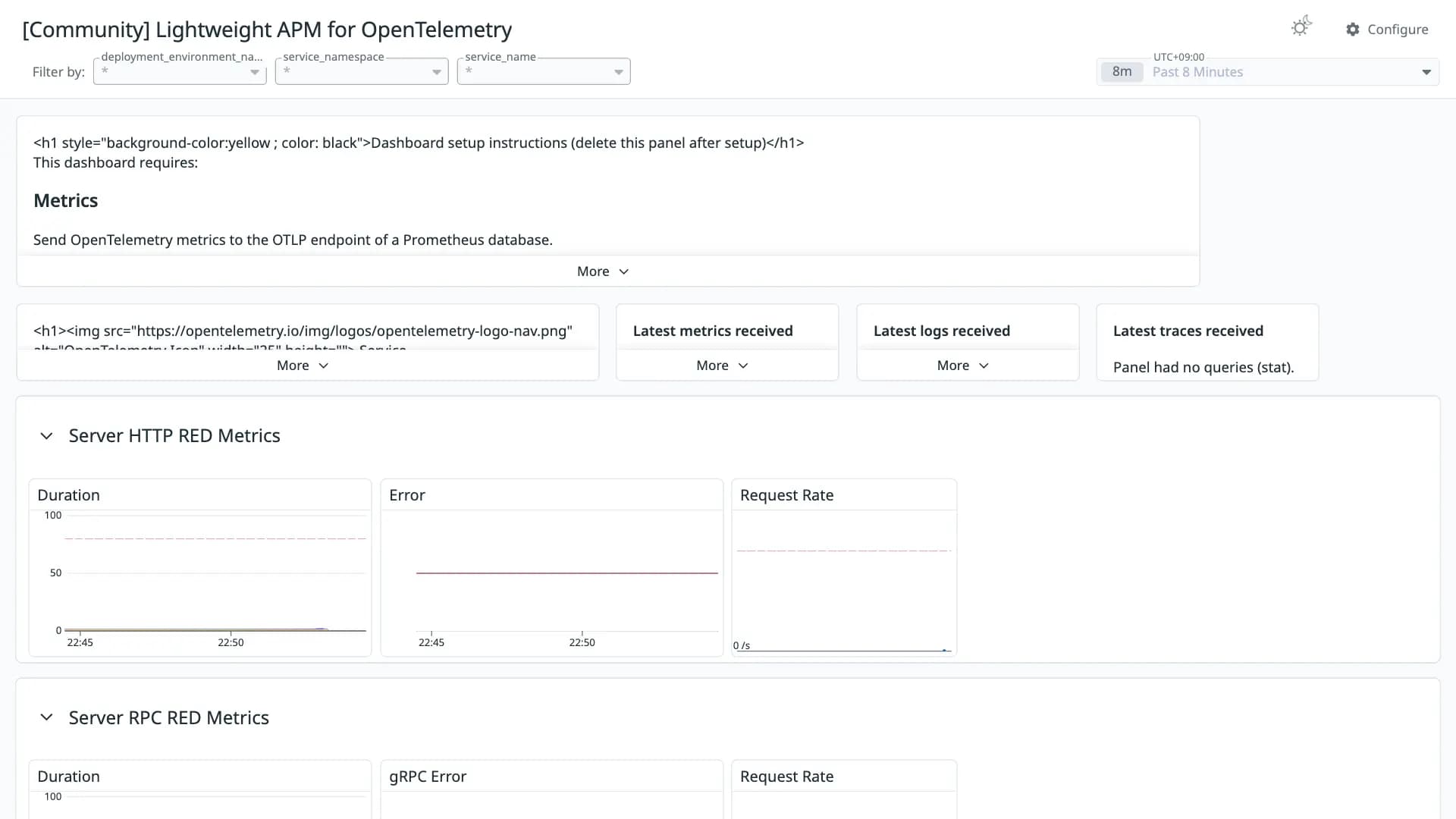This screenshot has width=1456, height=819.
Task: Click the 22:45 tick on Error chart
Action: click(431, 642)
